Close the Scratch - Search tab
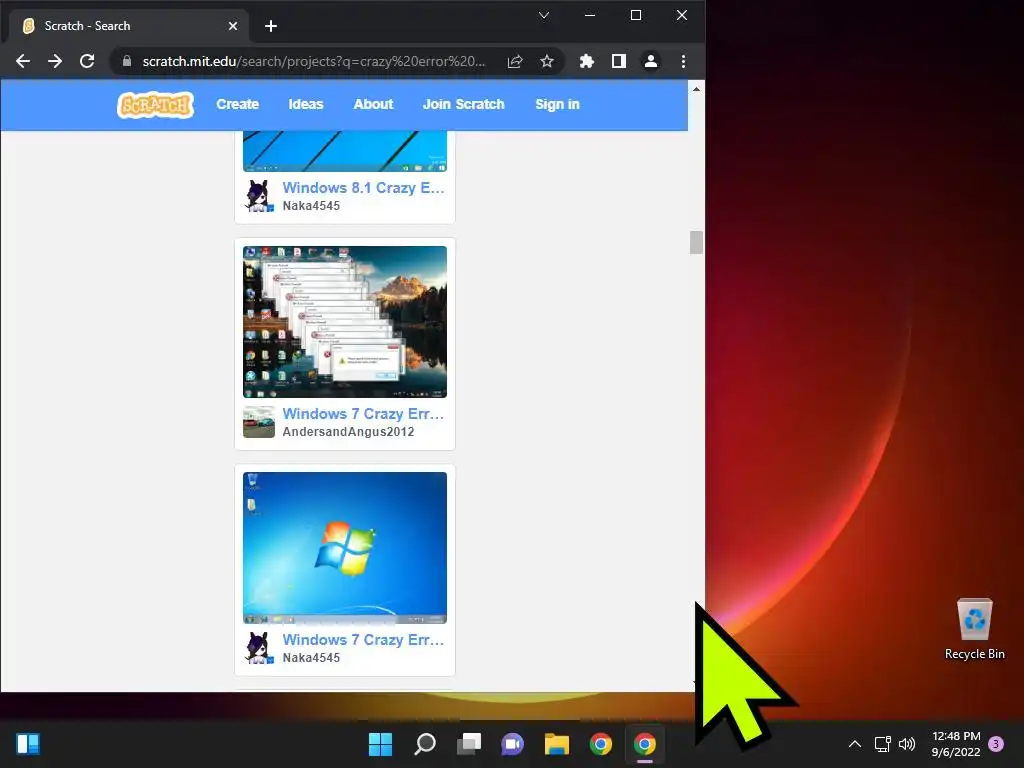 tap(232, 26)
